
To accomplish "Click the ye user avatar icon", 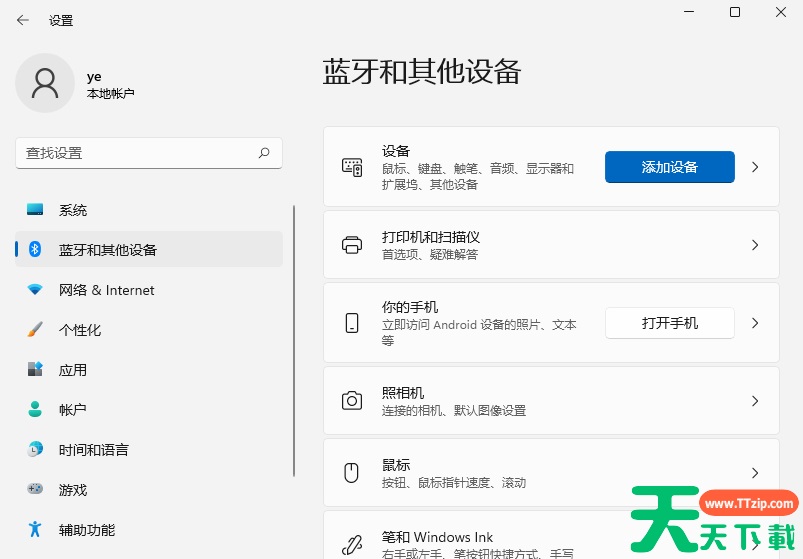I will [45, 83].
